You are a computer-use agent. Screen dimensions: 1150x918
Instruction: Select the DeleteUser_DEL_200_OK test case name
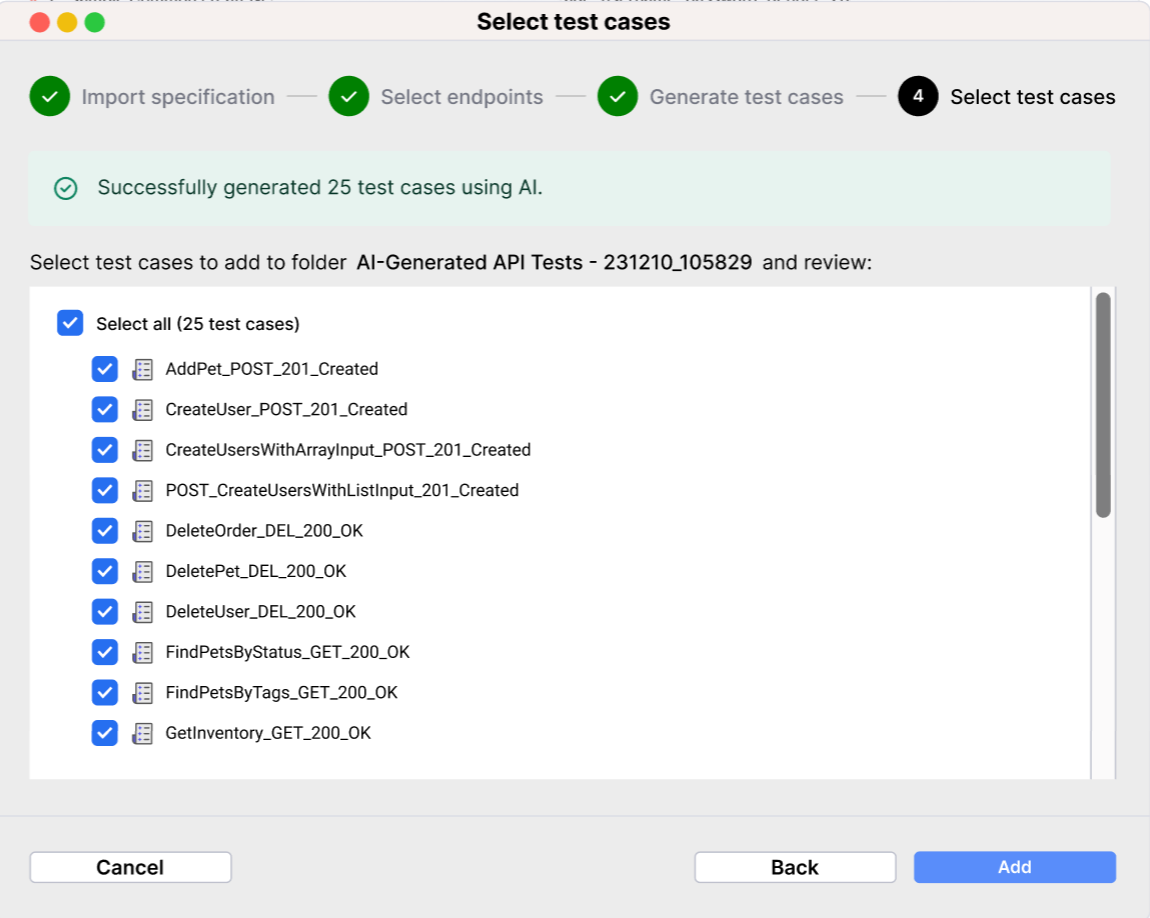pos(260,611)
